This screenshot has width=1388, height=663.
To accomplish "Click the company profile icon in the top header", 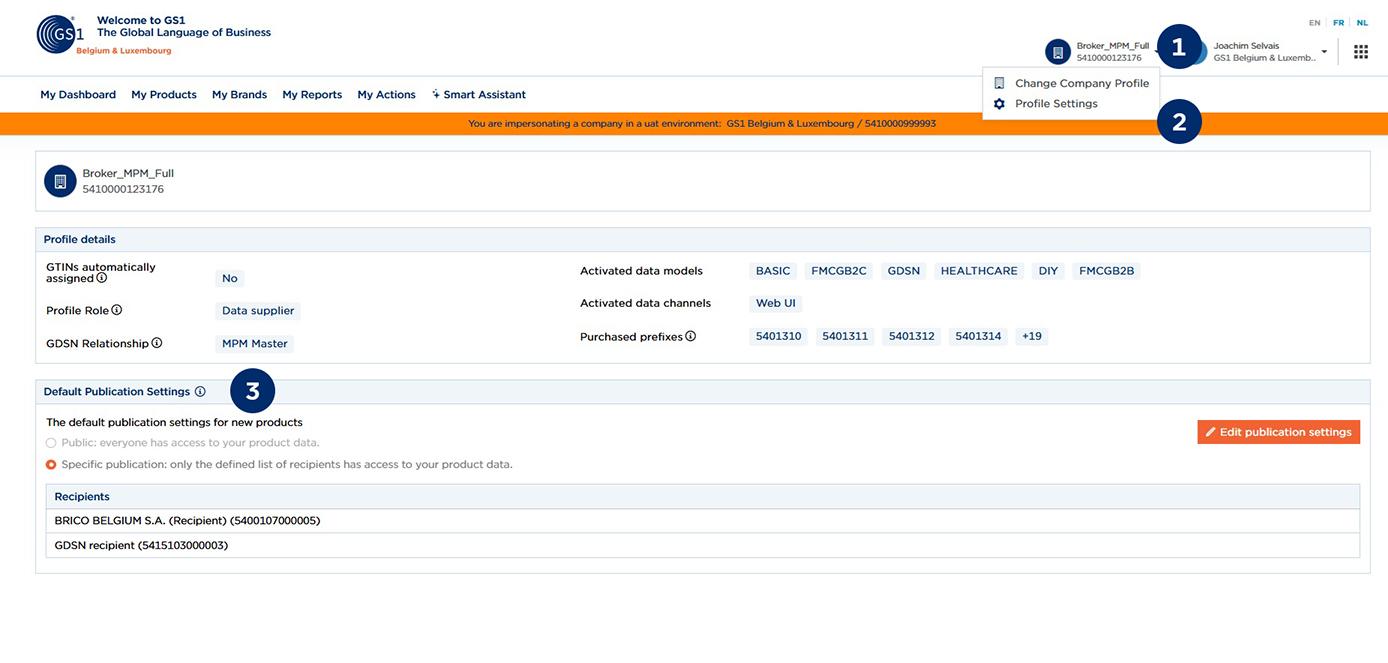I will click(1058, 52).
